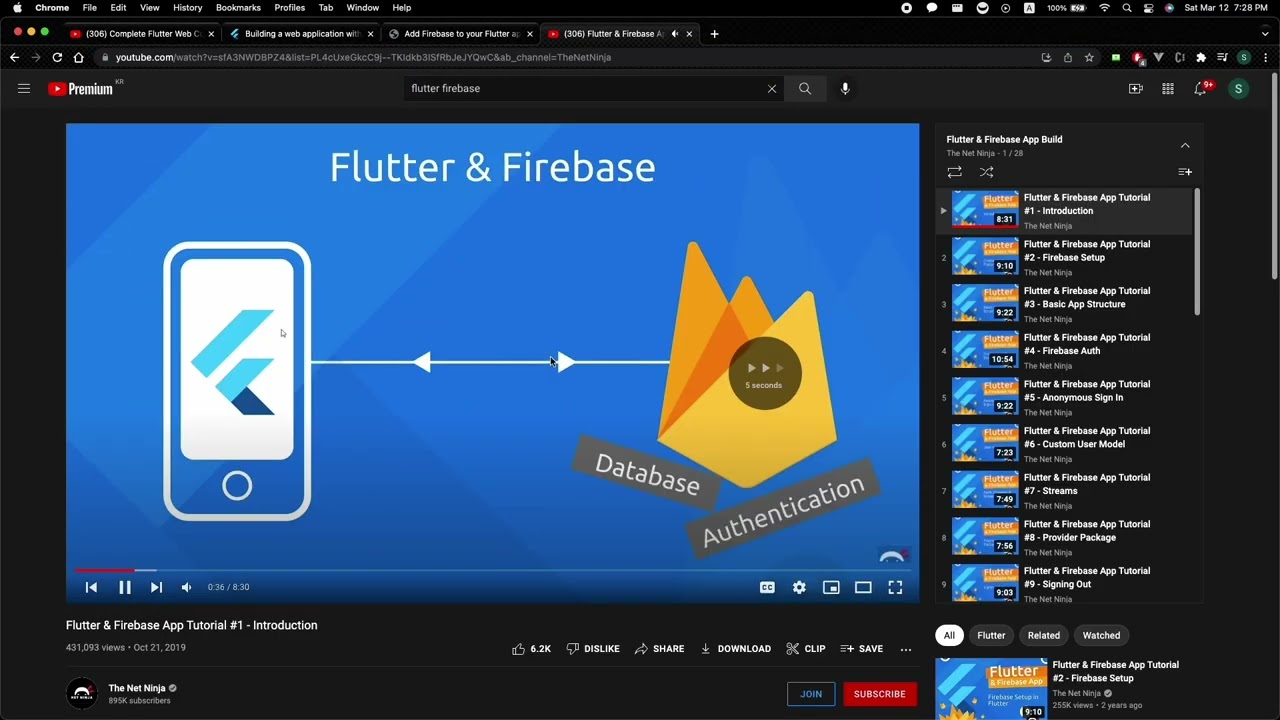The image size is (1280, 720).
Task: Collapse the Flutter & Firebase App Build playlist
Action: 1185,145
